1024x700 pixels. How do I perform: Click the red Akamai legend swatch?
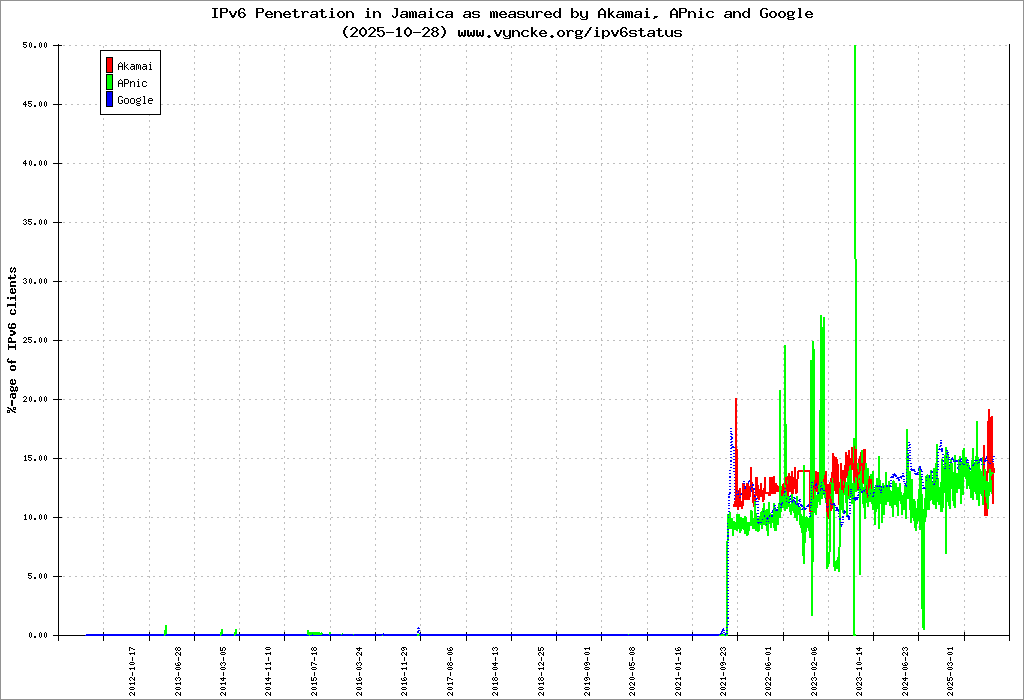(x=109, y=66)
